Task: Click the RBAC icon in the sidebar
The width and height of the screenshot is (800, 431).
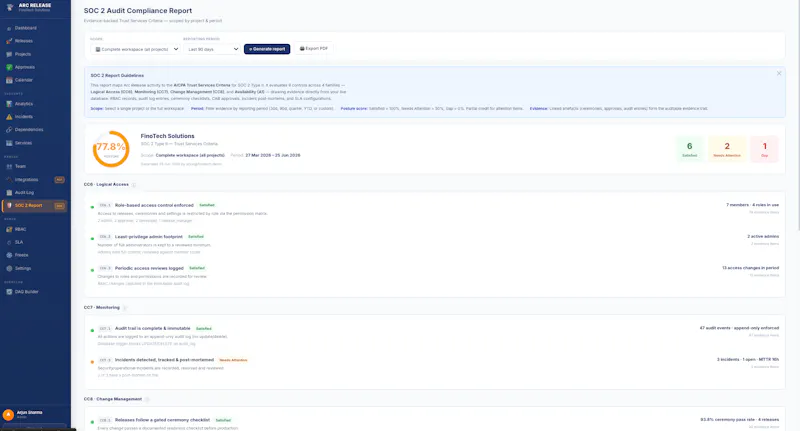Action: (9, 229)
